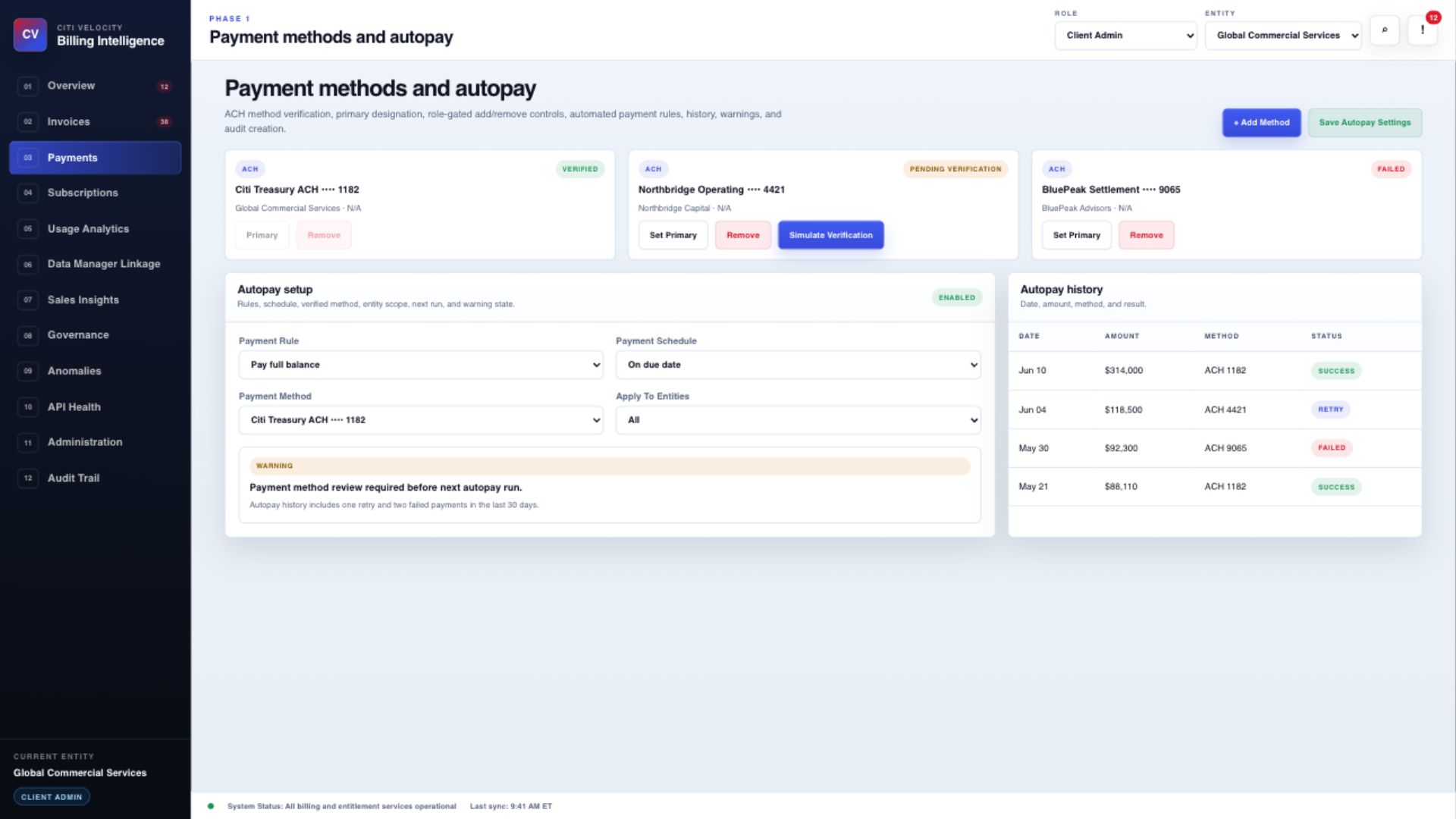Screen dimensions: 1456x819
Task: Click the STATUS column header
Action: 1326,336
